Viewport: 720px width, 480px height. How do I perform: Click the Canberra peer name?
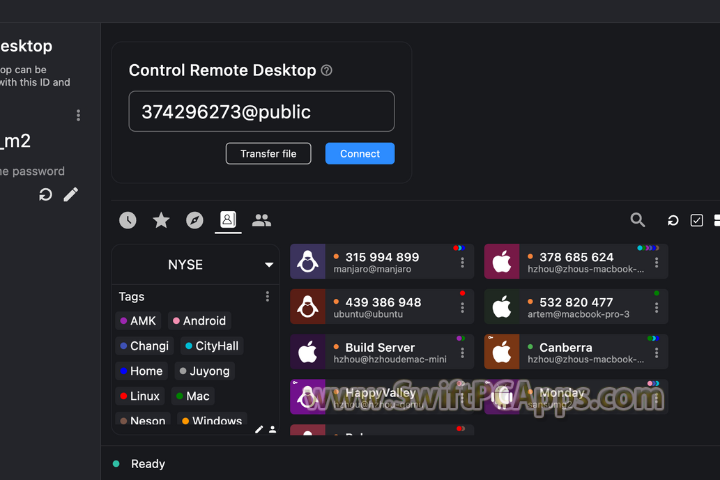pyautogui.click(x=566, y=348)
